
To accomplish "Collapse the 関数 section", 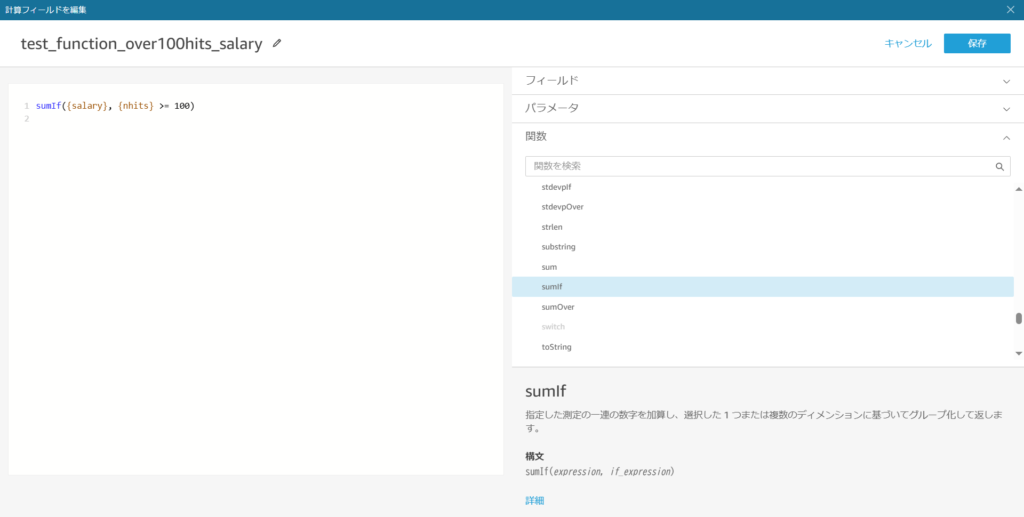I will click(x=767, y=137).
